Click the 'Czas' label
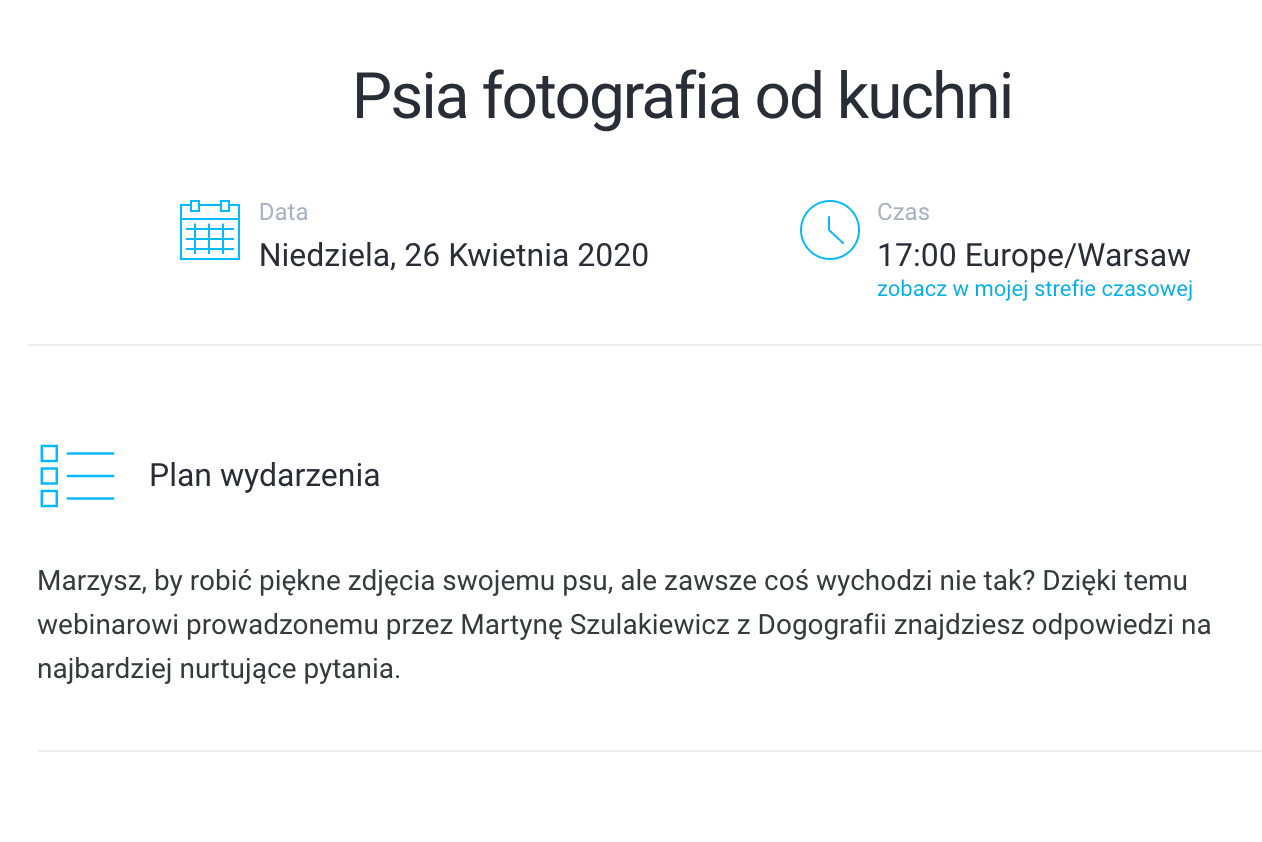This screenshot has width=1262, height=842. [x=903, y=212]
